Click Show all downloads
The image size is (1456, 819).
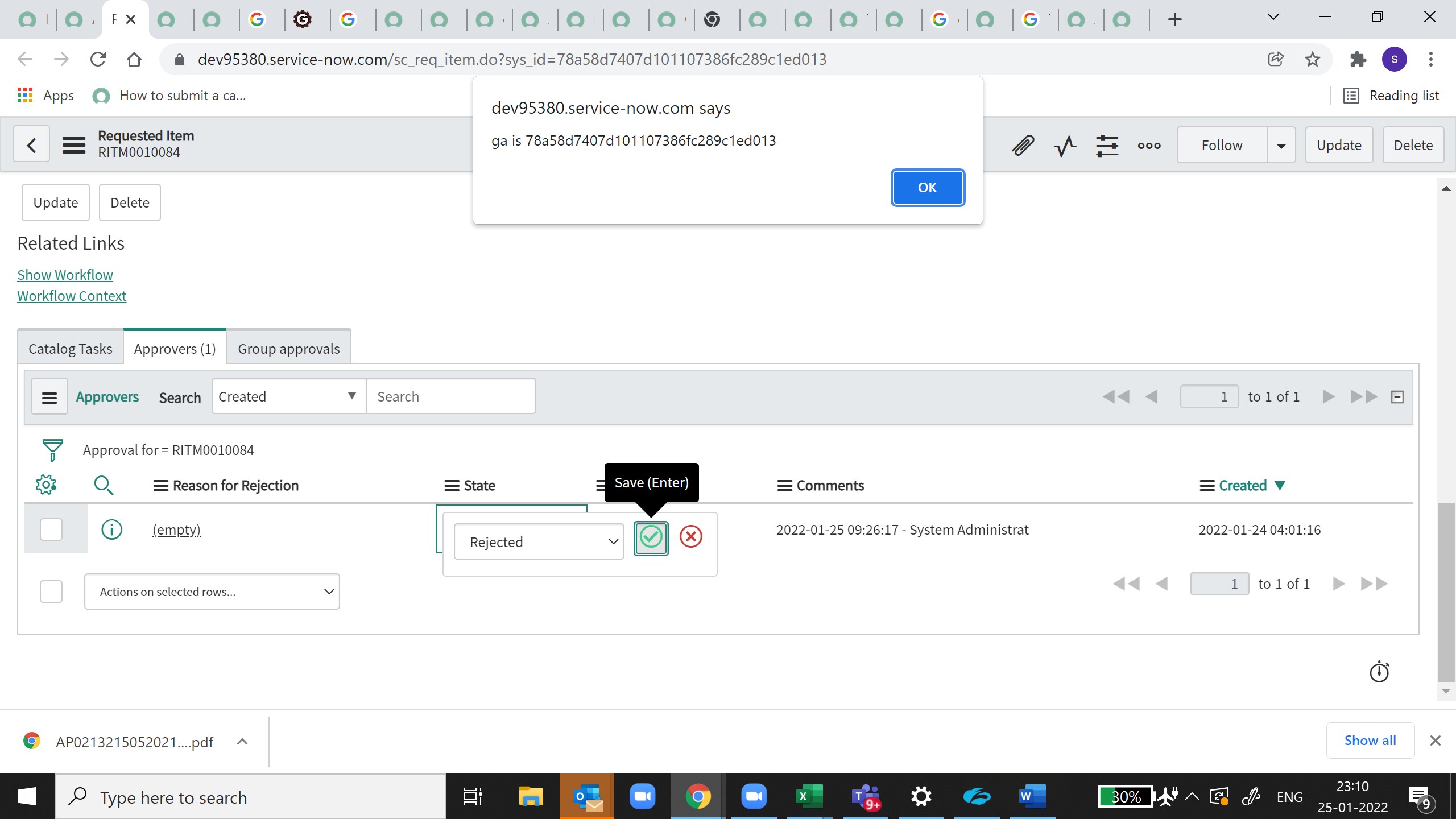coord(1370,741)
